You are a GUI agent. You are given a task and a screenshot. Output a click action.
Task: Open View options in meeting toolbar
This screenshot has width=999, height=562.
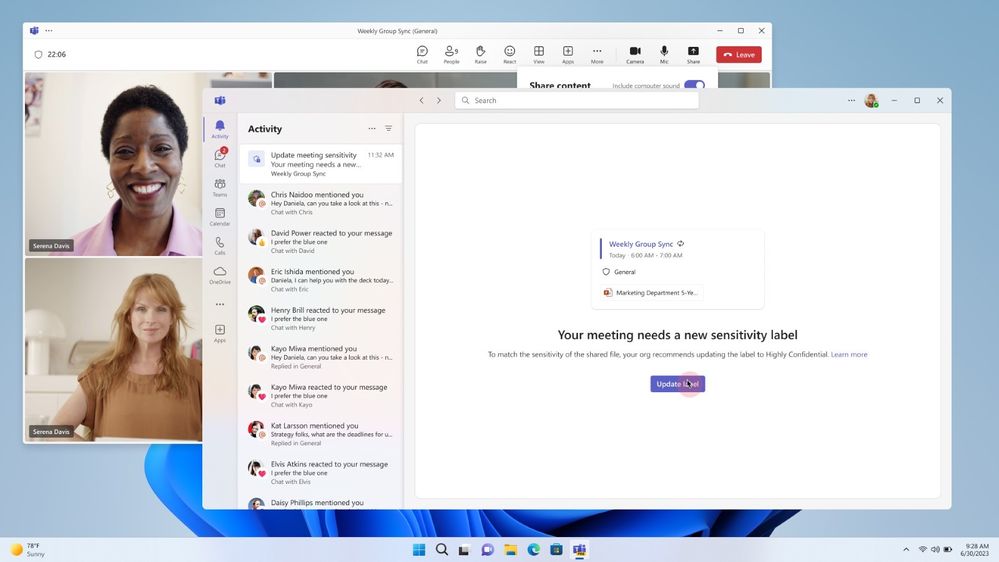coord(539,54)
